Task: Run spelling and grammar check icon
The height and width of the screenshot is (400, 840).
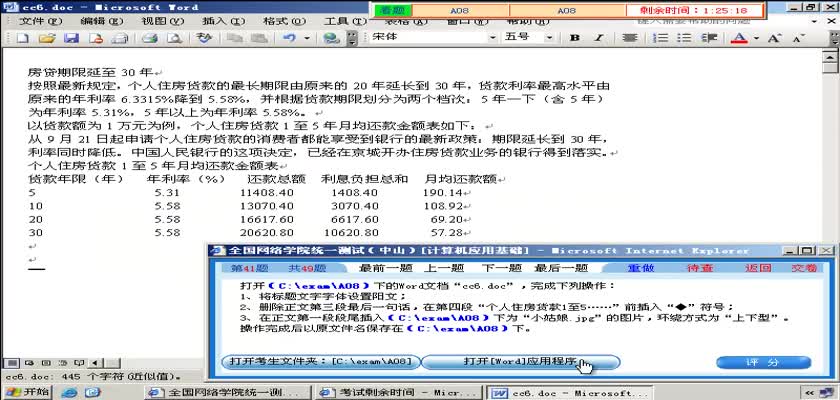Action: pyautogui.click(x=204, y=38)
